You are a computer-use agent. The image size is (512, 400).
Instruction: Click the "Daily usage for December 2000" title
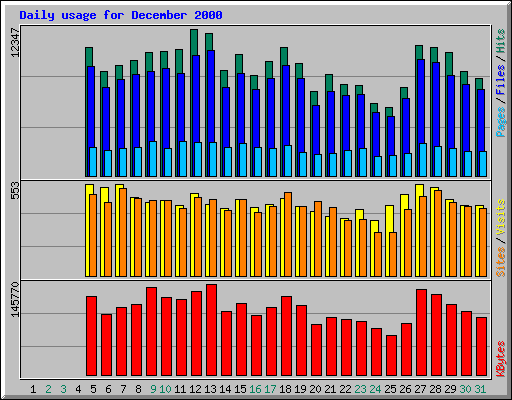click(121, 15)
